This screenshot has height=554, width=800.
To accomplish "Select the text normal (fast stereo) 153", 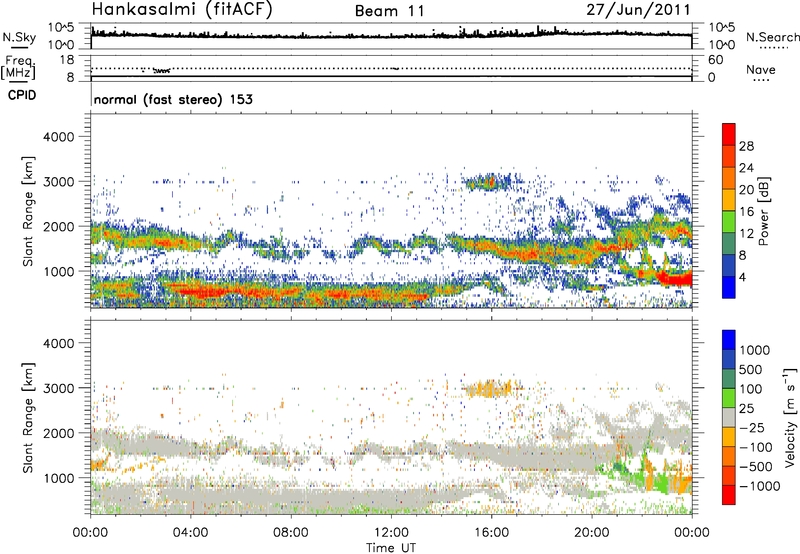I will coord(173,99).
